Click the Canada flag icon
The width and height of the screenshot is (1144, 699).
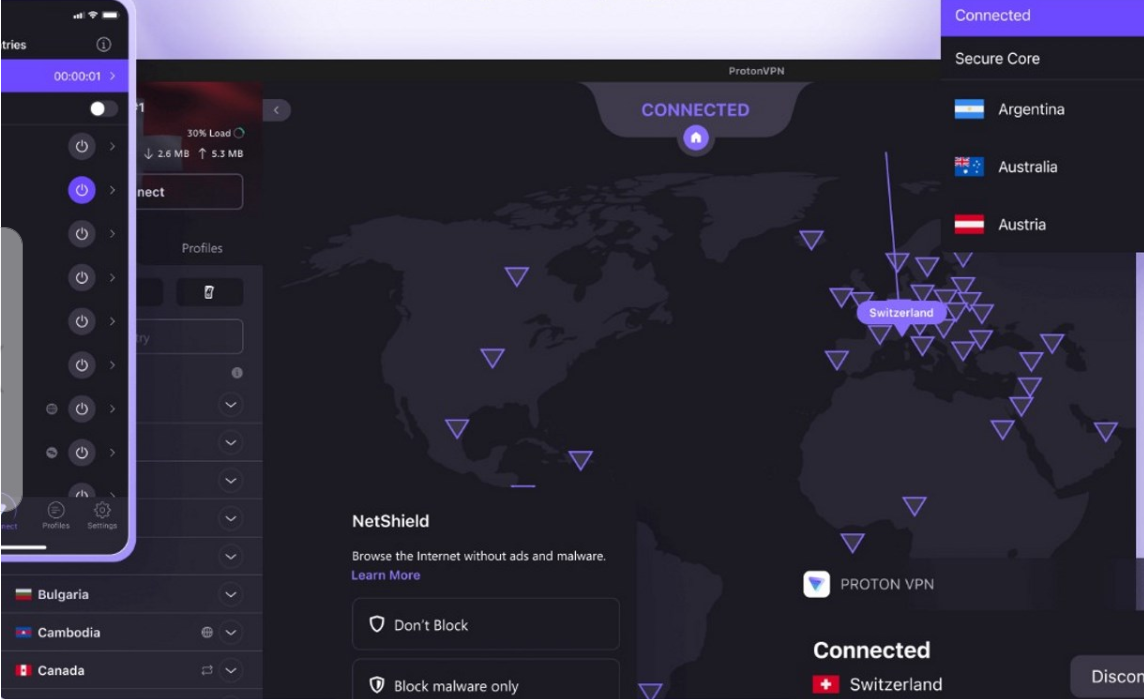coord(23,671)
